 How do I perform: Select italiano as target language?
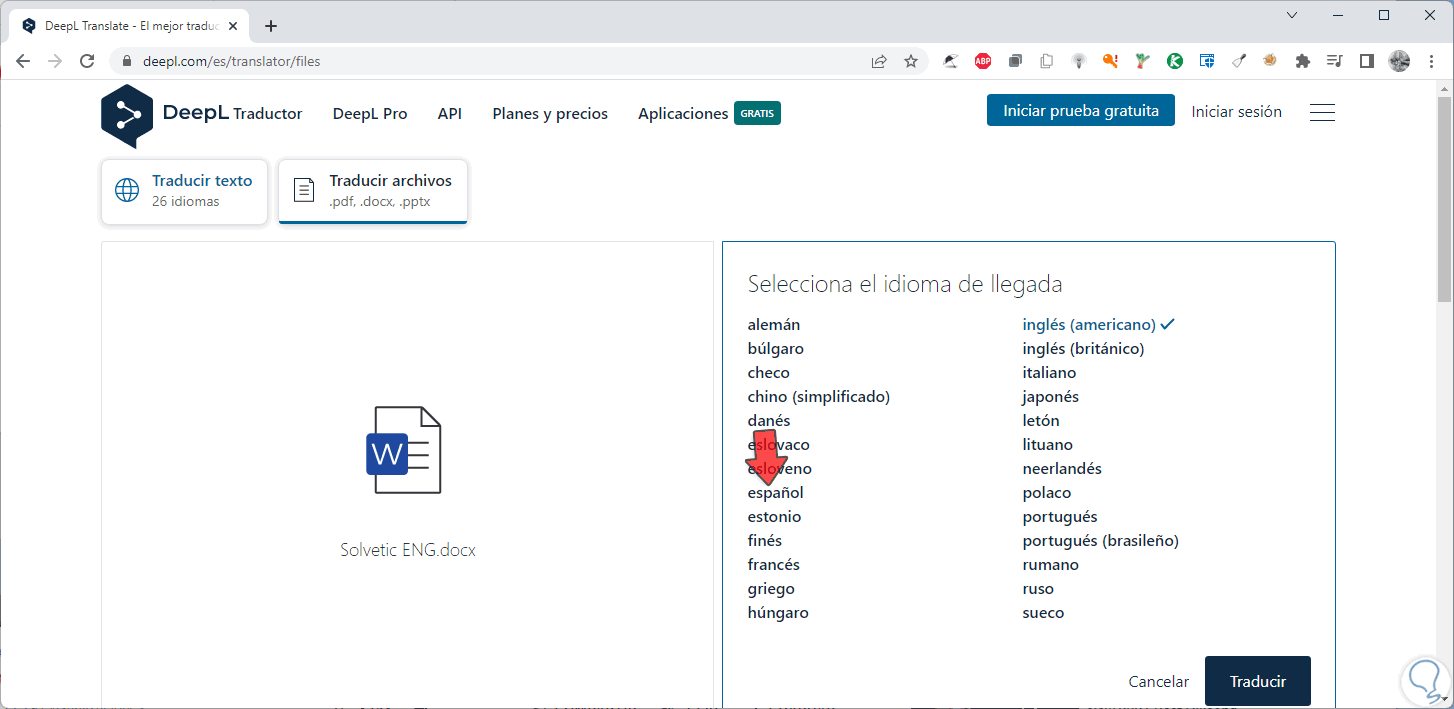[x=1049, y=372]
